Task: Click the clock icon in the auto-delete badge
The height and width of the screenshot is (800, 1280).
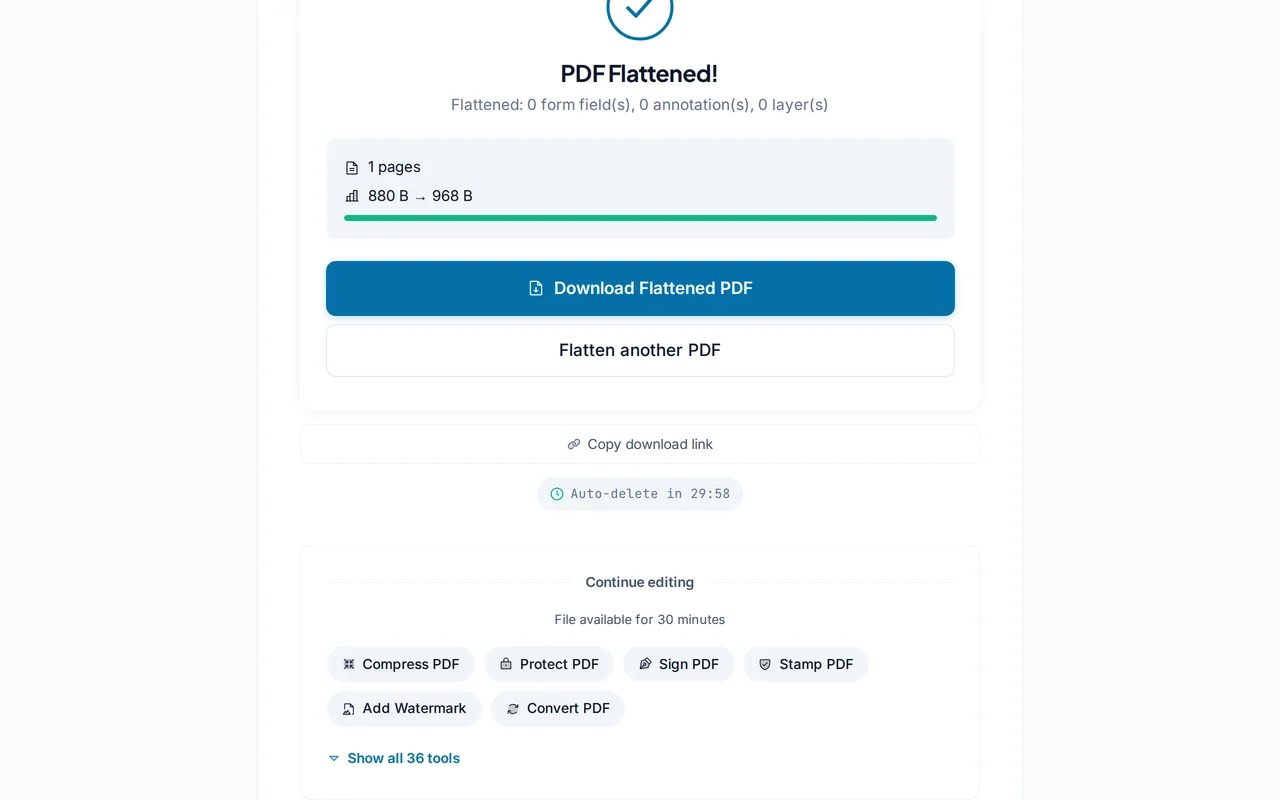Action: tap(557, 493)
